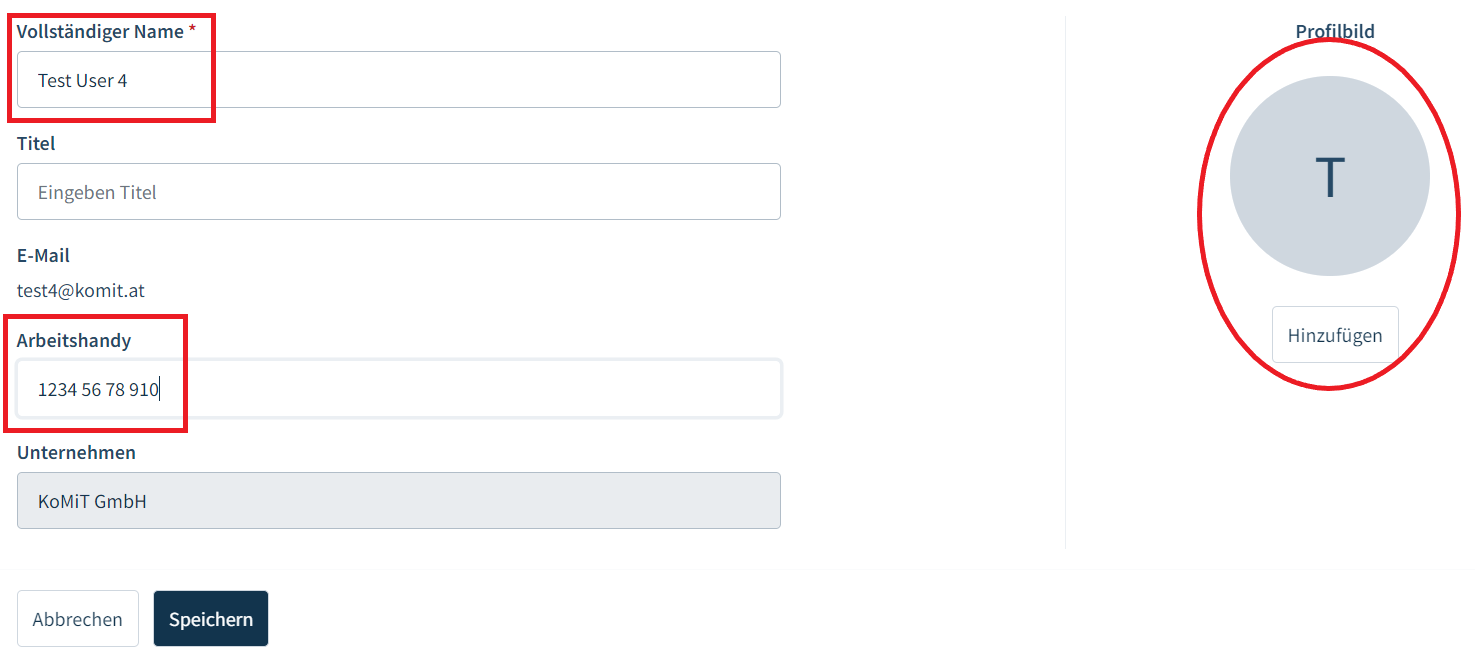
Task: Click the email address test4@komit.at
Action: tap(81, 291)
